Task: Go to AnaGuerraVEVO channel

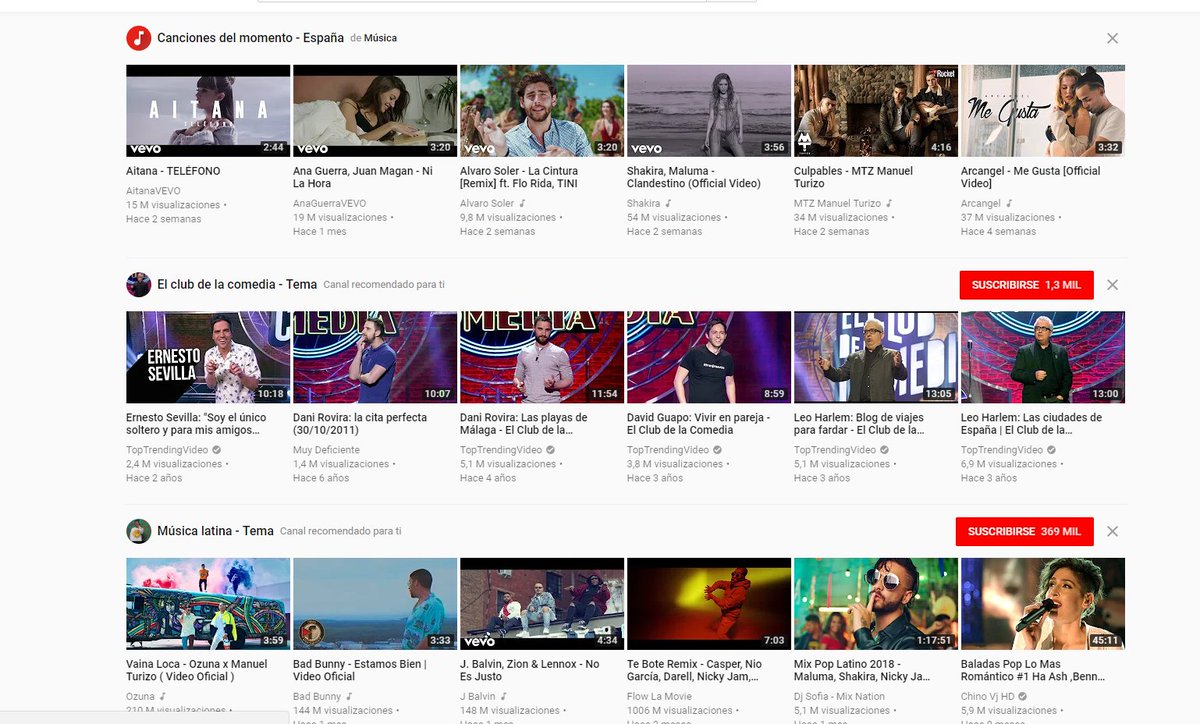Action: [330, 203]
